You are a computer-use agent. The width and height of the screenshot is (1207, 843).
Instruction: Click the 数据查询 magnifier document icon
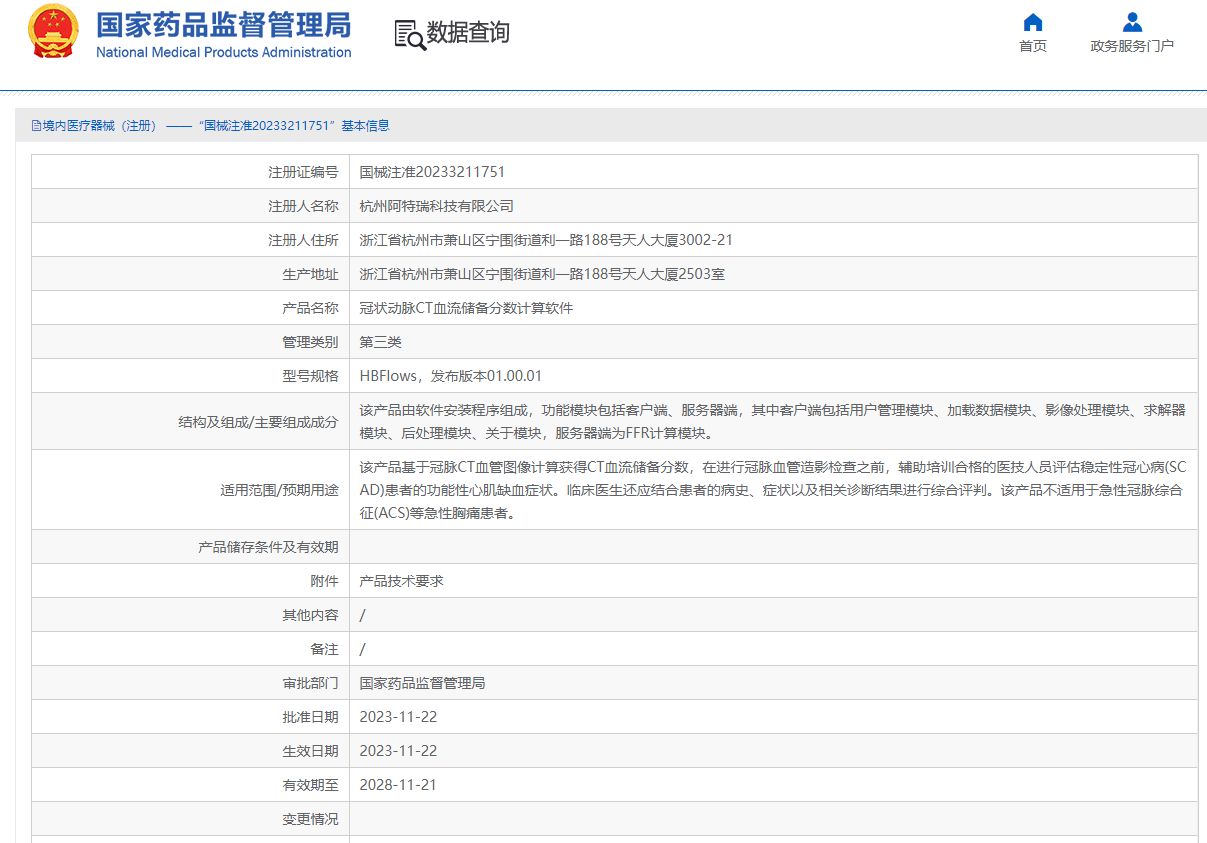[x=409, y=34]
